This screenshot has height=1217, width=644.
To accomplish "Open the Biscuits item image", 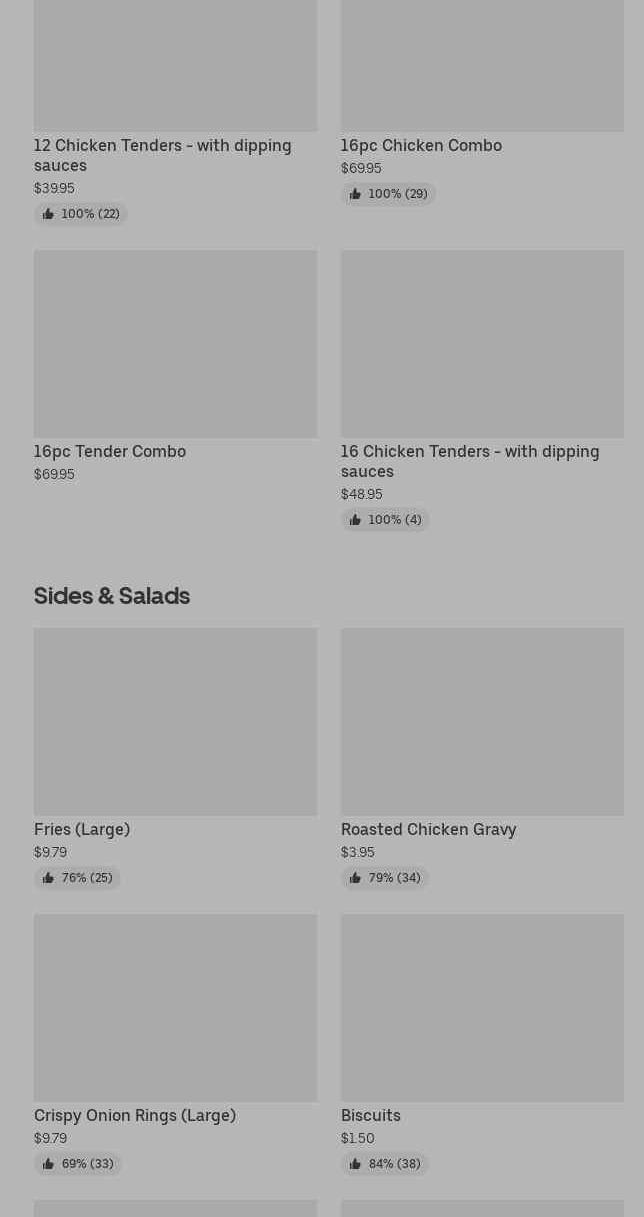I will coord(482,1007).
